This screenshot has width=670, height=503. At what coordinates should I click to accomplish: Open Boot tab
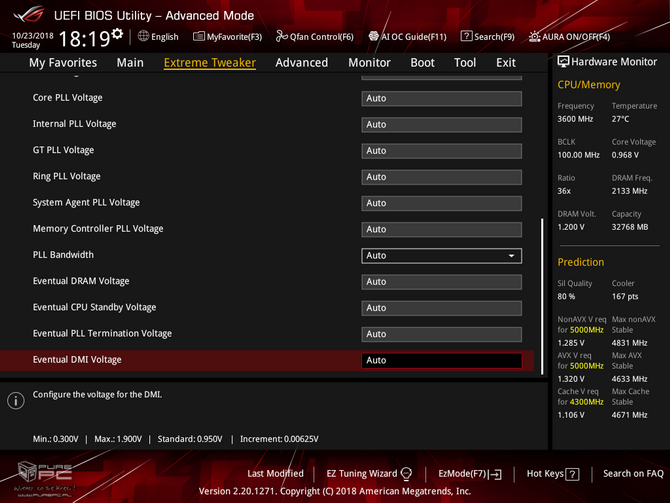(x=422, y=62)
